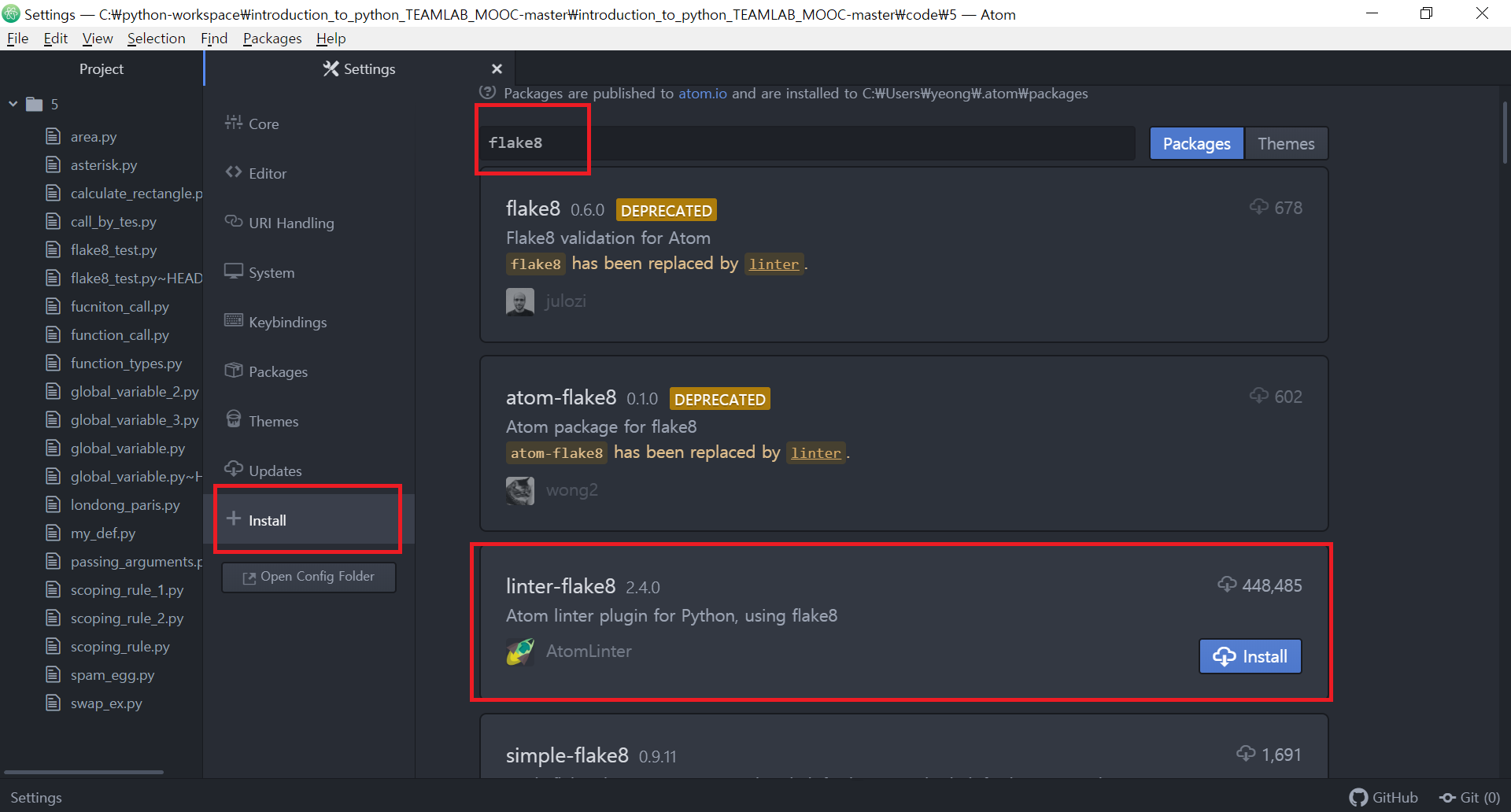Select the Packages search toggle
The height and width of the screenshot is (812, 1511).
coord(1196,143)
